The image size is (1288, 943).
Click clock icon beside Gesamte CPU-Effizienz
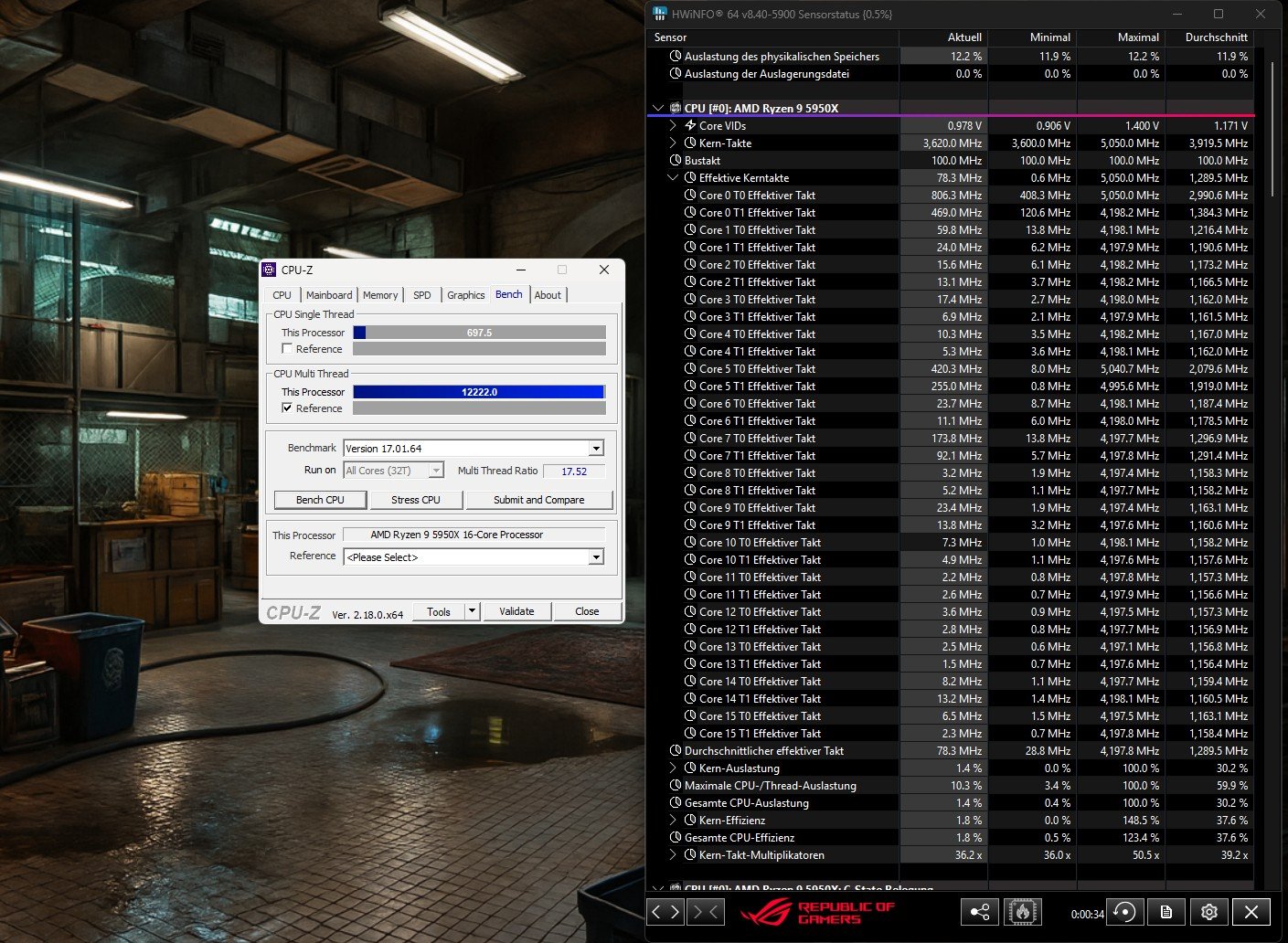[676, 837]
